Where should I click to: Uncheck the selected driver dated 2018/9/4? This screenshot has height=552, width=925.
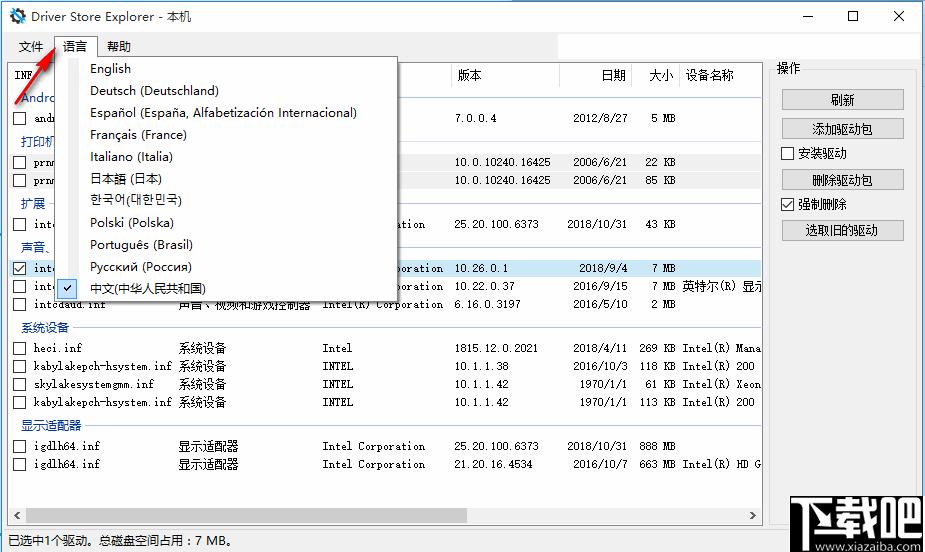(x=19, y=268)
